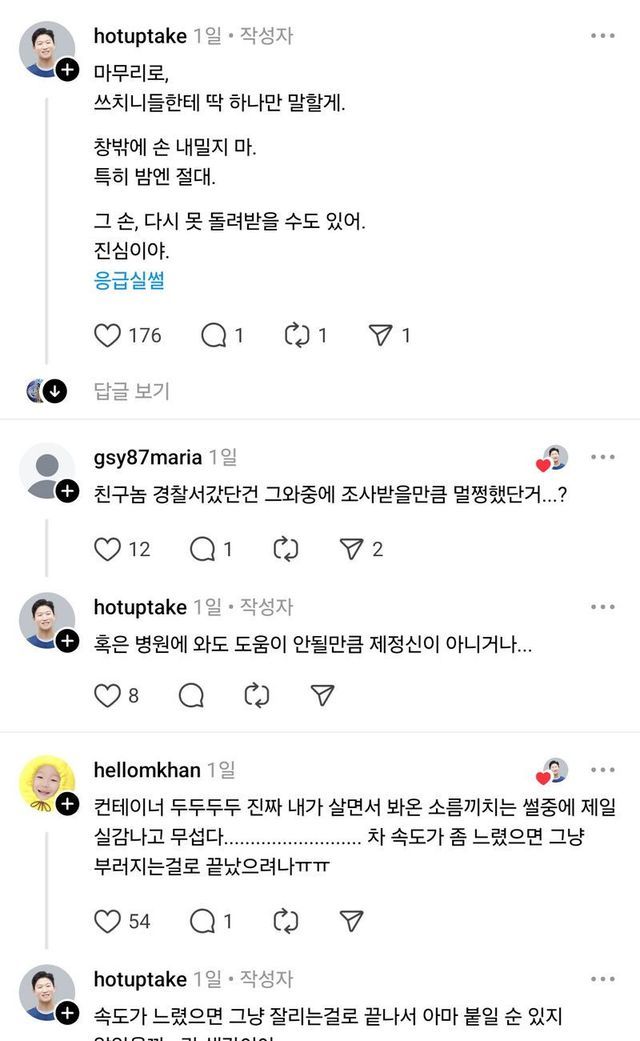
Task: Reply to gsy87maria's comment
Action: [202, 549]
